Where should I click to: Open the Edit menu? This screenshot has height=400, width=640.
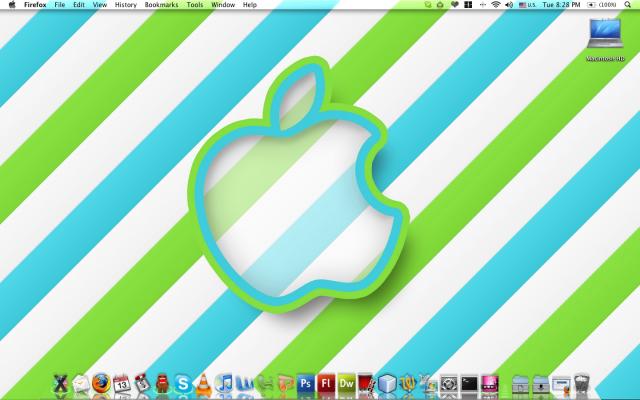click(x=79, y=5)
